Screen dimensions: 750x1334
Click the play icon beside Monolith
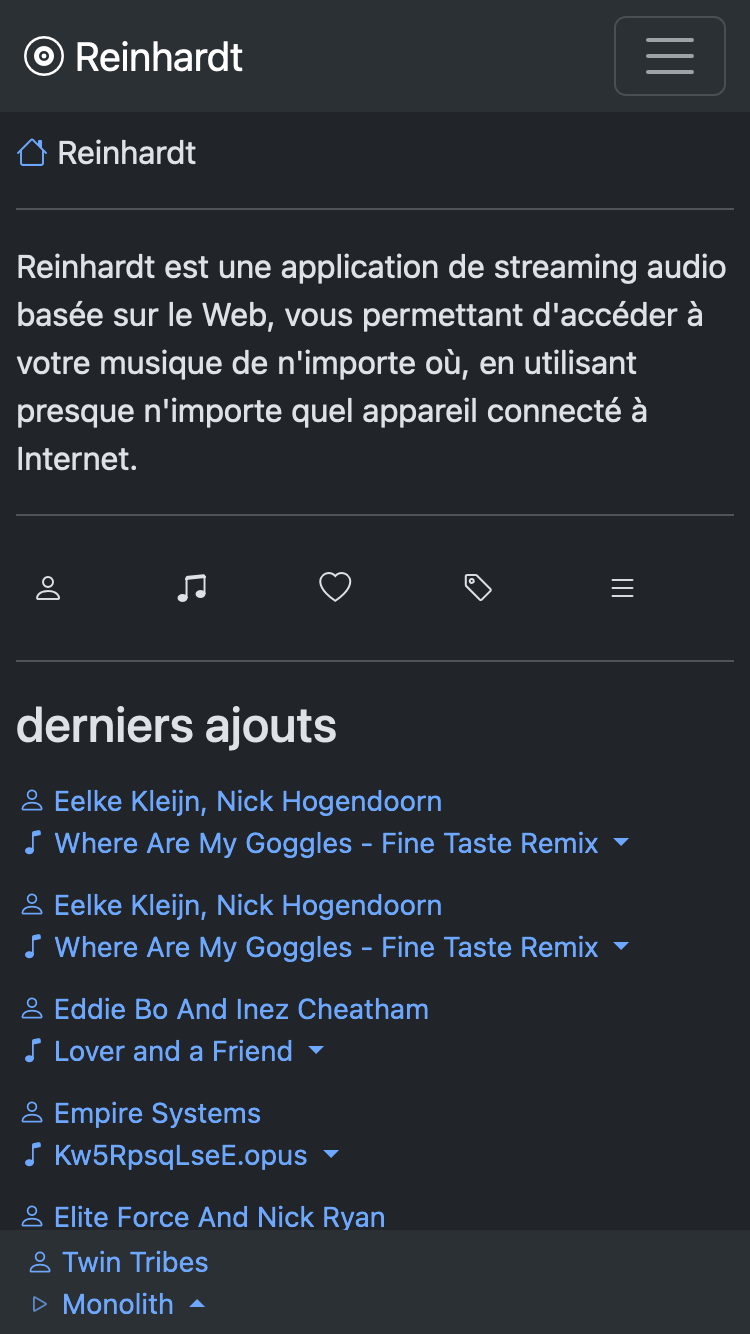tap(40, 1304)
